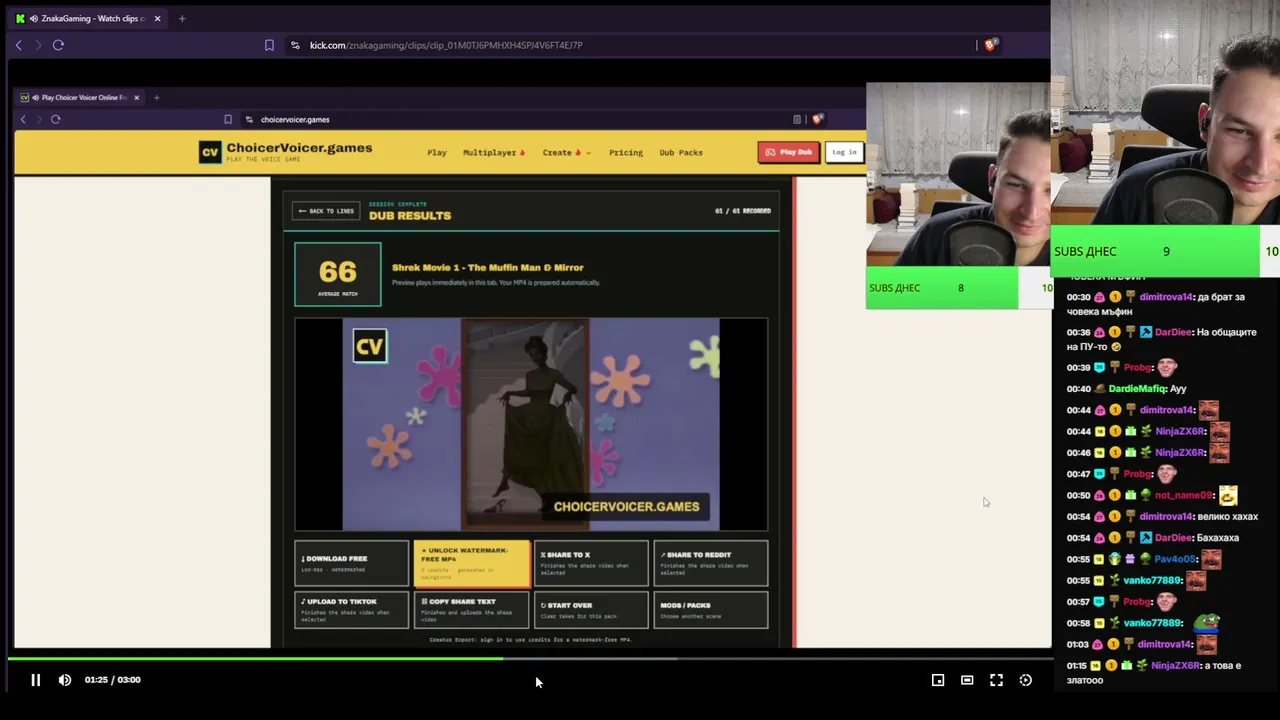Open Brave Shields in inner browser
Image resolution: width=1280 pixels, height=720 pixels.
pyautogui.click(x=817, y=119)
